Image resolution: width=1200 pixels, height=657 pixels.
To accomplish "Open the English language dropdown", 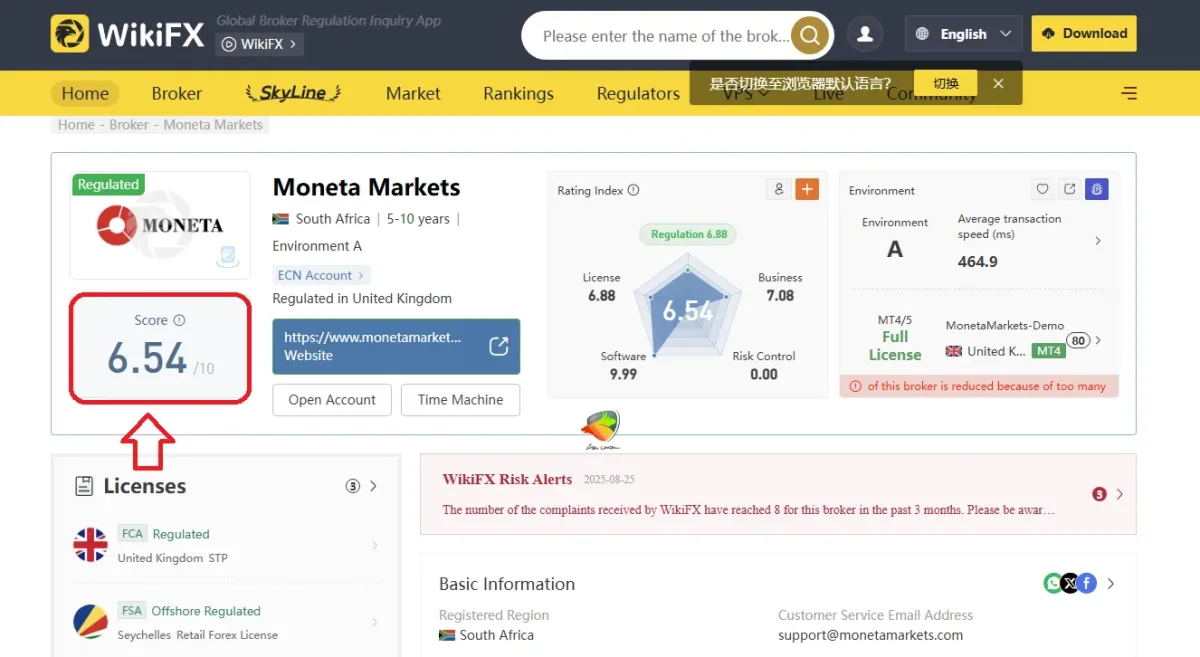I will [964, 34].
